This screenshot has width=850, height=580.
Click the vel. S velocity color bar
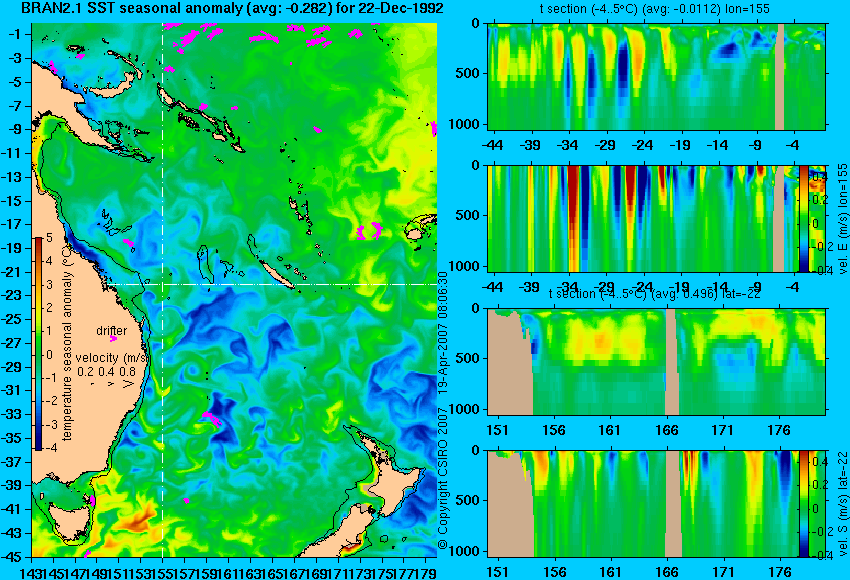coord(803,504)
